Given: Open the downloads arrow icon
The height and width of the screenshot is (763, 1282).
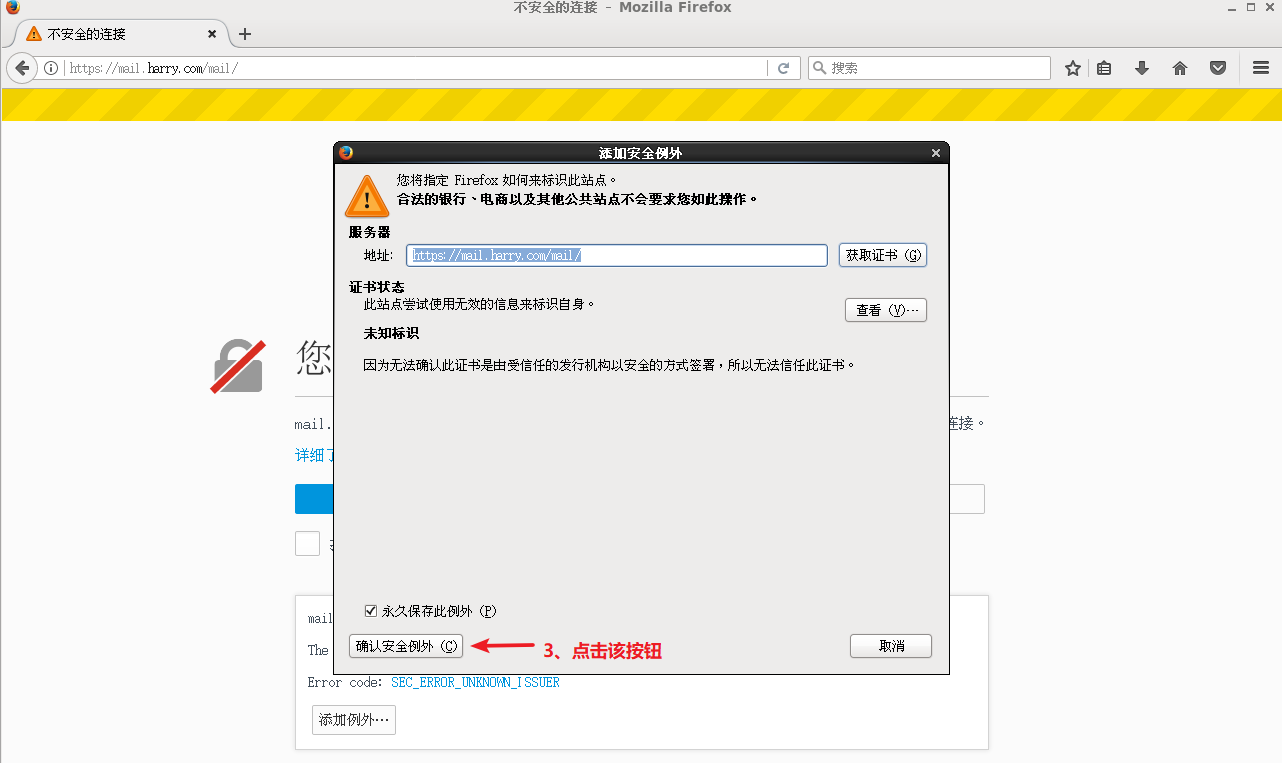Looking at the screenshot, I should 1142,68.
